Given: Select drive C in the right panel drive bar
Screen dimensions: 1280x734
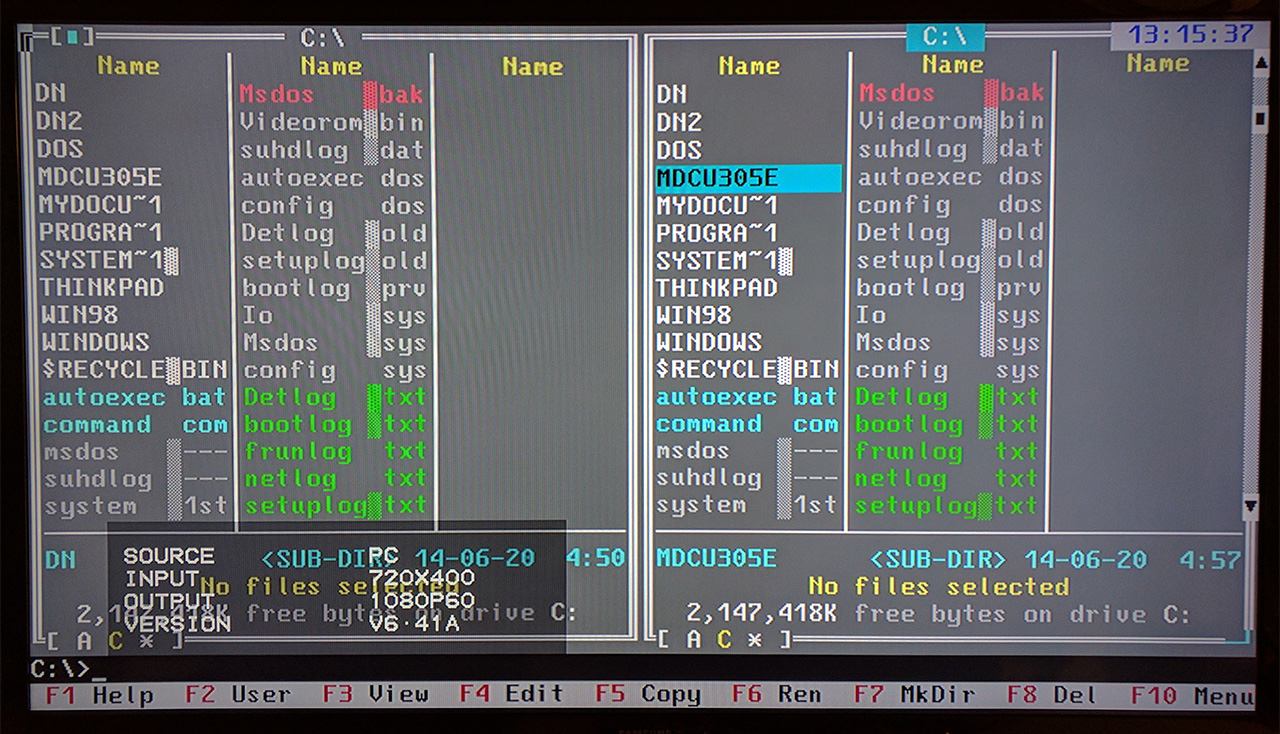Looking at the screenshot, I should pos(724,638).
